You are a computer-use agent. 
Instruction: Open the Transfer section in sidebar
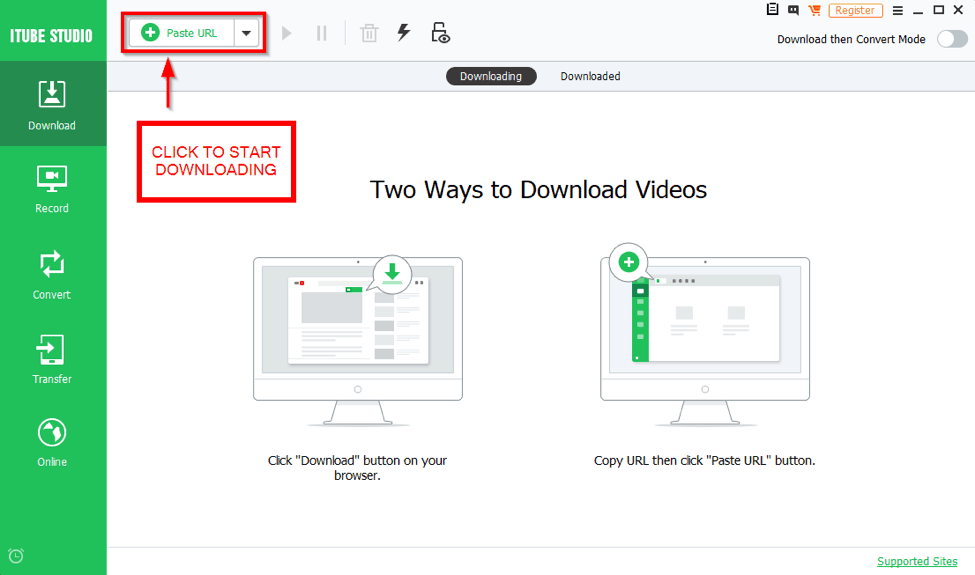[52, 359]
